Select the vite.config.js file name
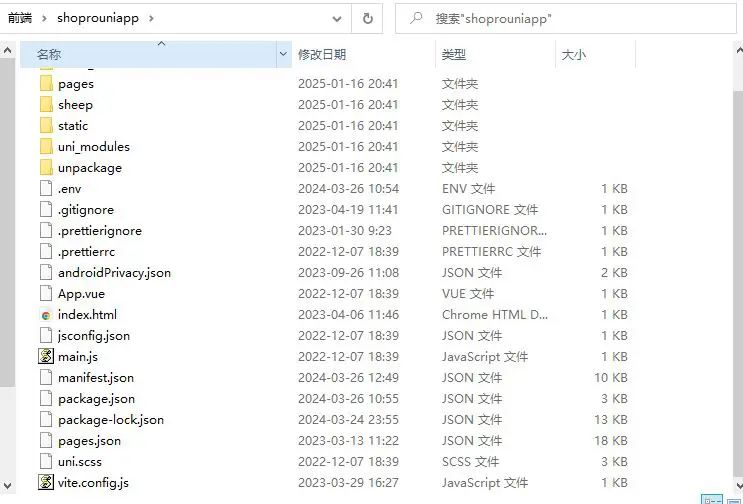Image resolution: width=743 pixels, height=504 pixels. tap(93, 482)
